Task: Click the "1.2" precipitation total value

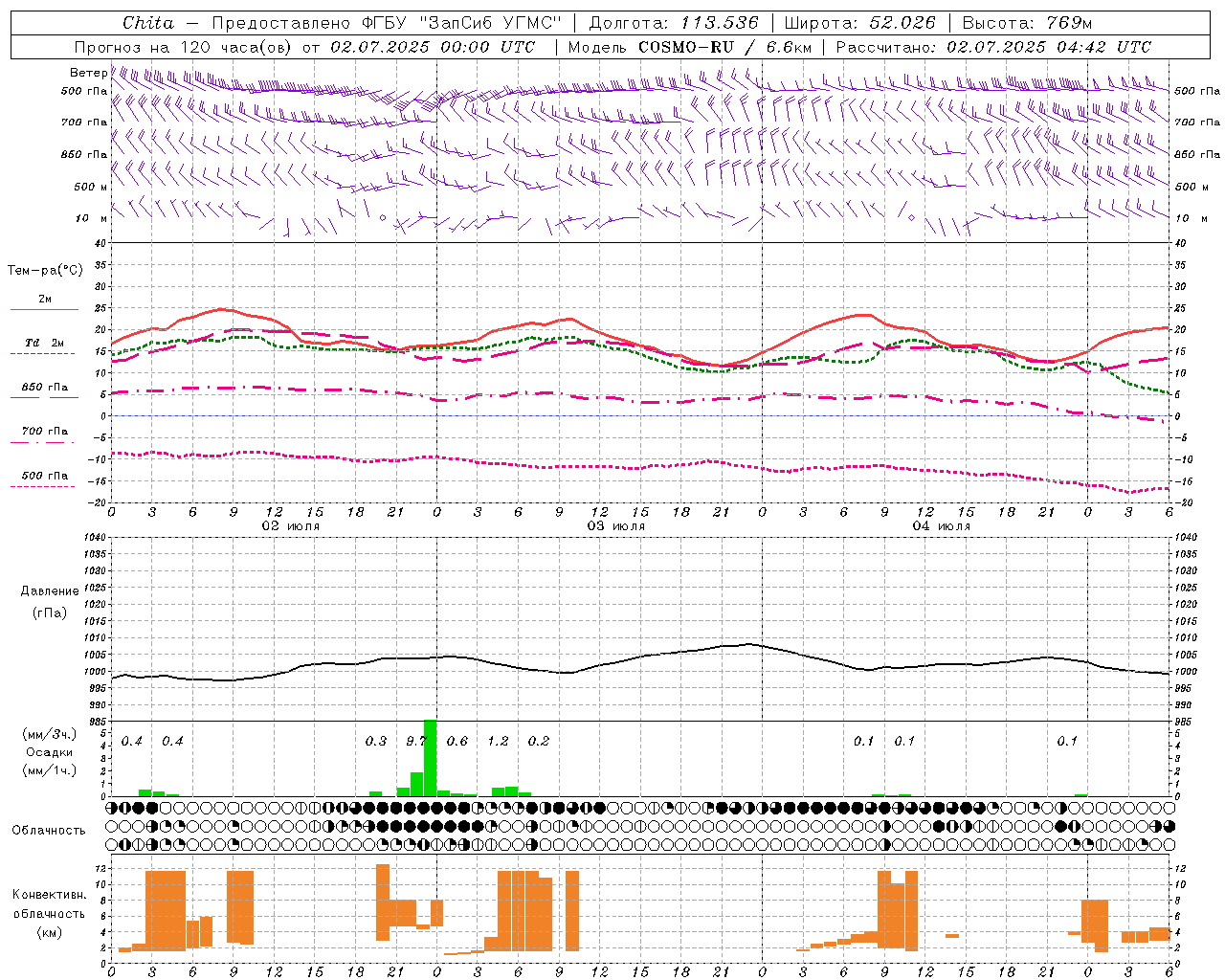Action: (498, 741)
